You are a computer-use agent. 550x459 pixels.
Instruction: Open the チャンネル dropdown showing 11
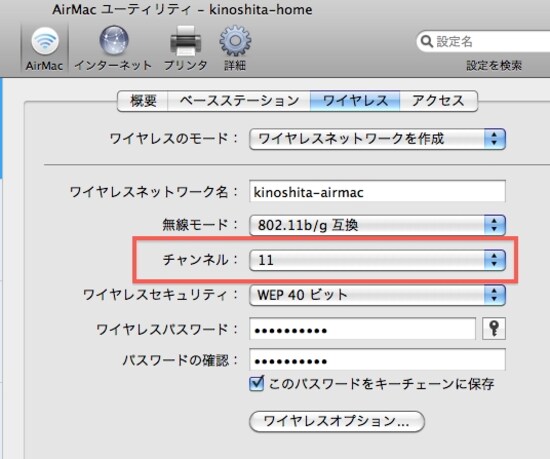point(377,260)
